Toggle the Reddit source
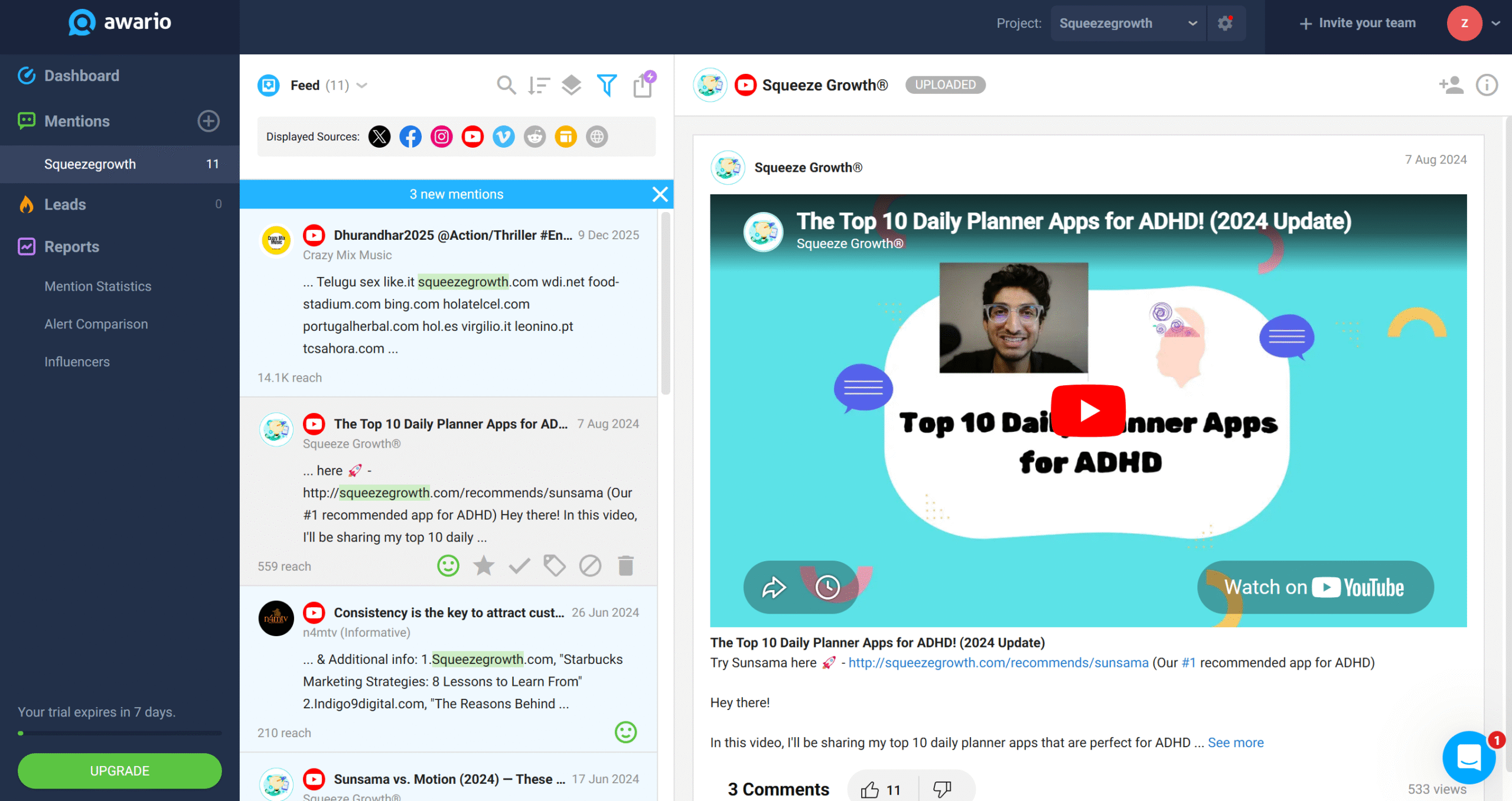The image size is (1512, 801). click(x=535, y=136)
